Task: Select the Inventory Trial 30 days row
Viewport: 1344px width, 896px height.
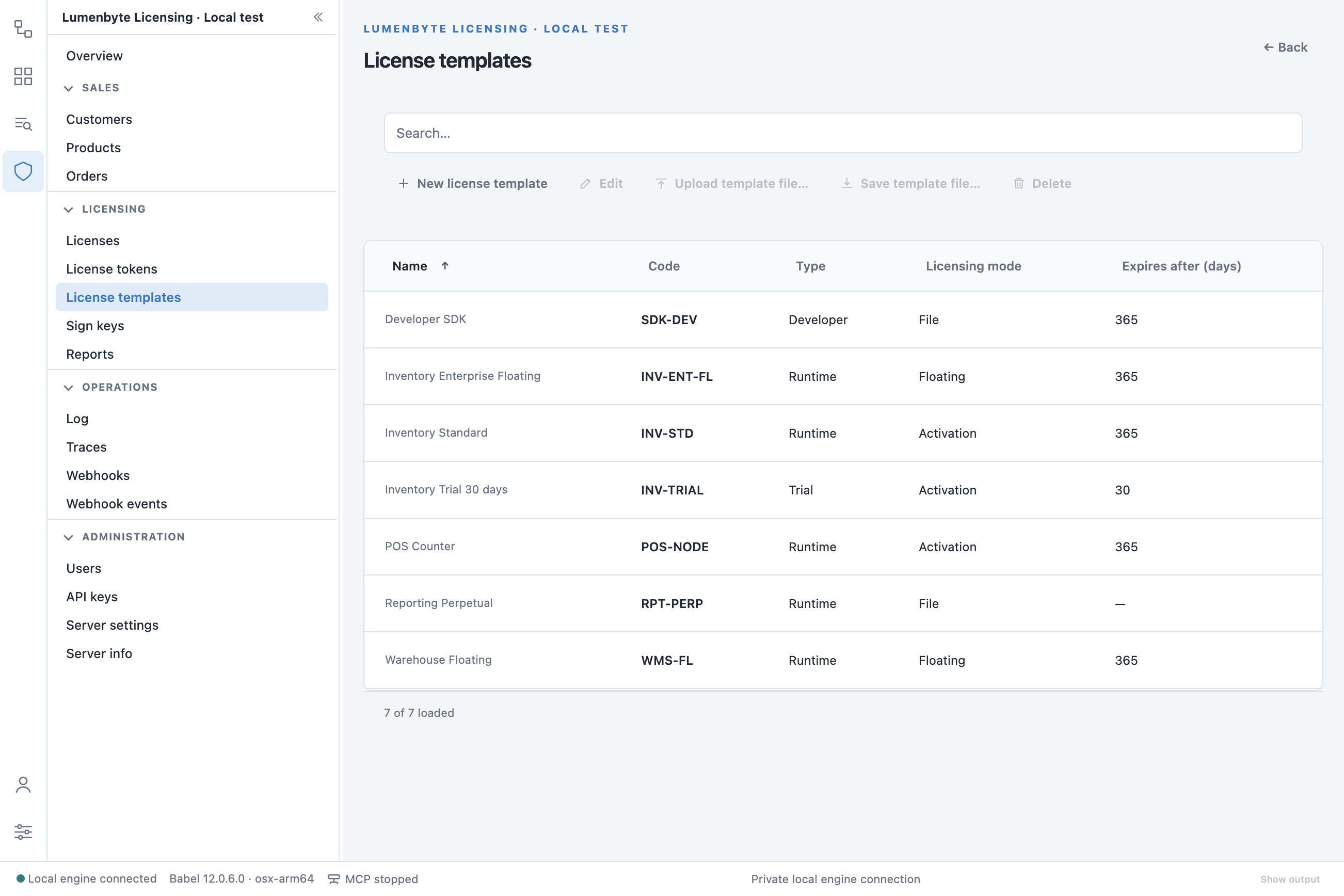Action: 843,490
